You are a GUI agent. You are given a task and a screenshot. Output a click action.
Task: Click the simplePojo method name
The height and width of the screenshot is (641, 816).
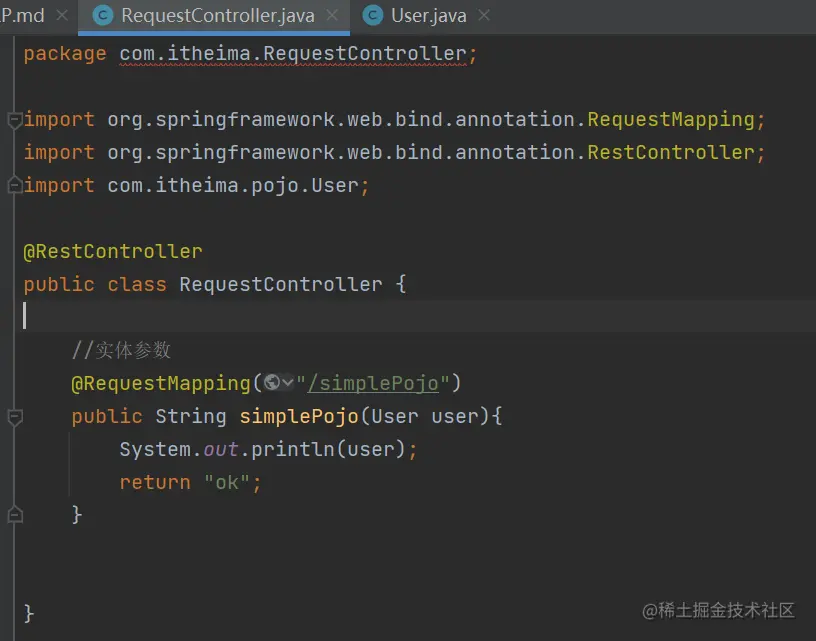299,417
